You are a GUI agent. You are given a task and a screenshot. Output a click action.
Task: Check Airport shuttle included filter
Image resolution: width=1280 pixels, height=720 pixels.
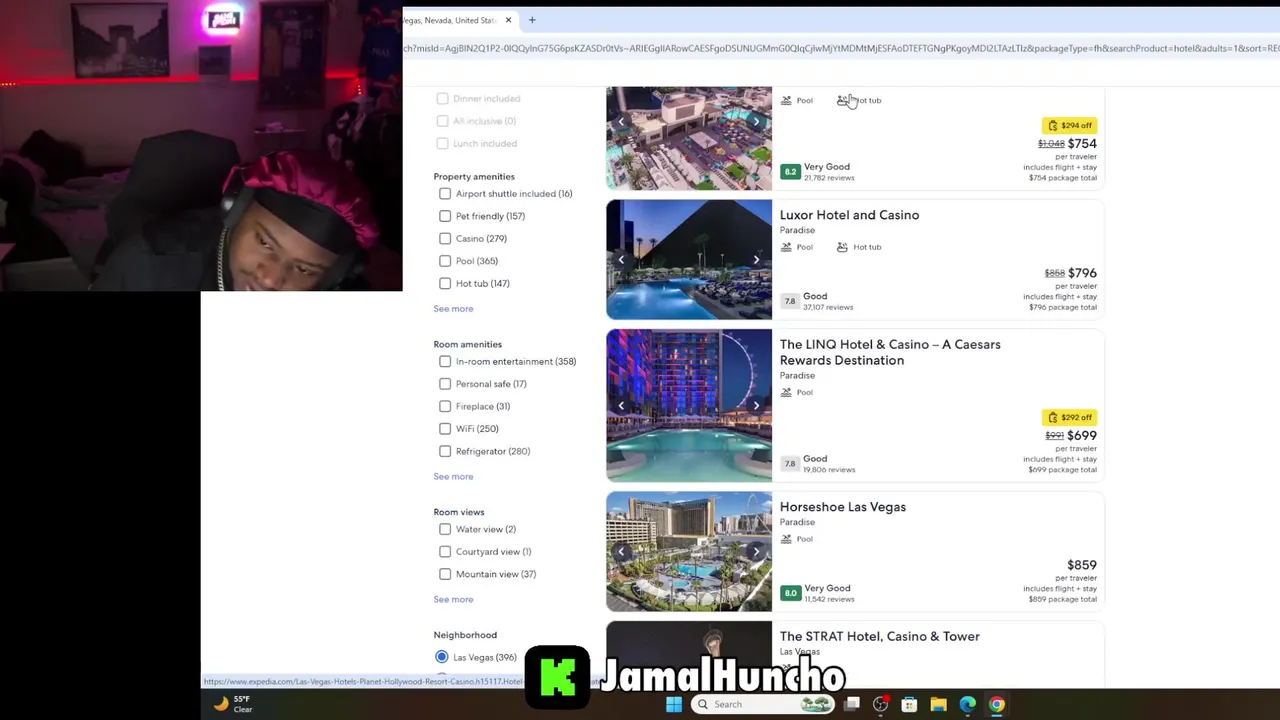coord(445,193)
